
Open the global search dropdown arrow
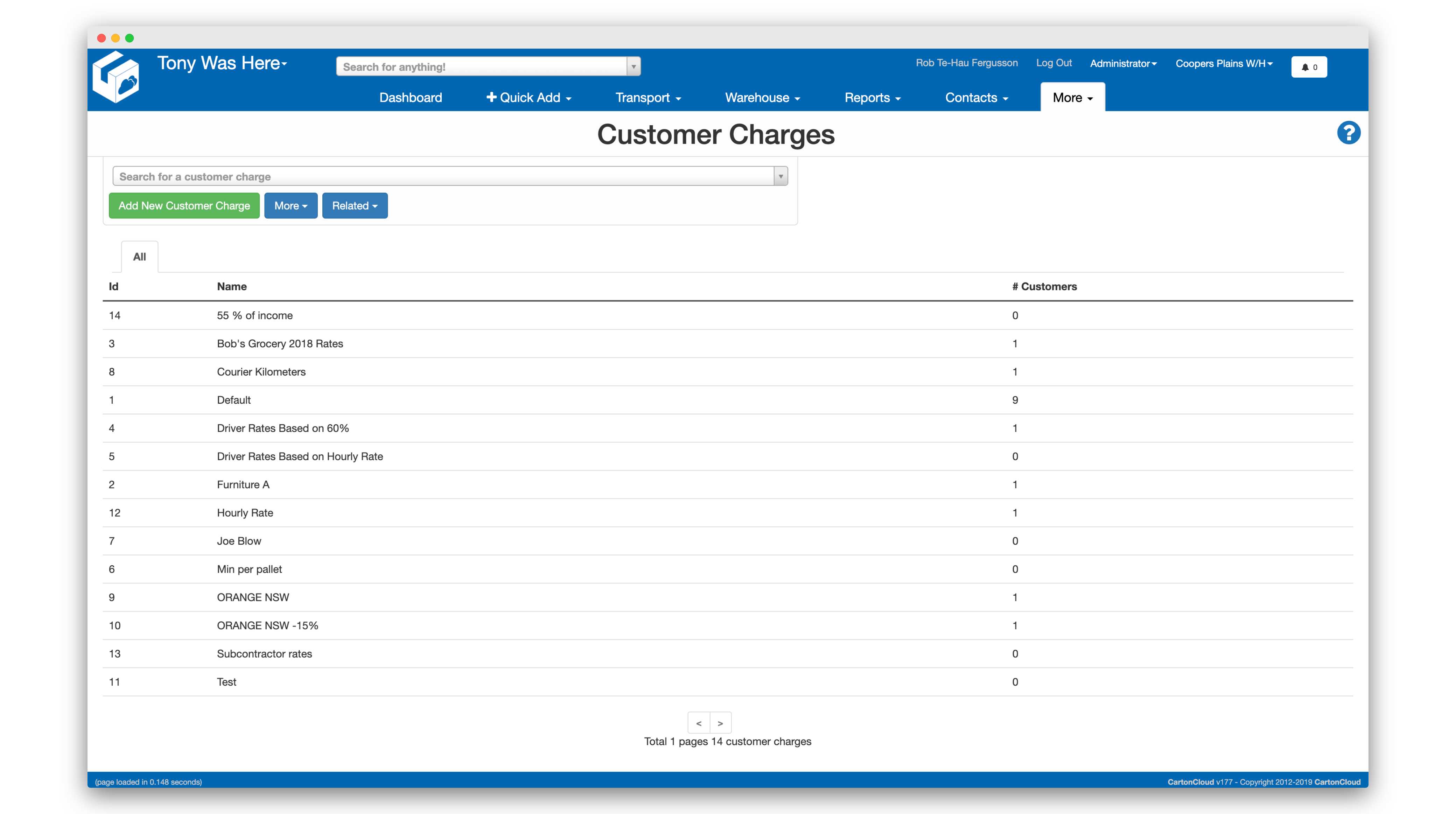pyautogui.click(x=633, y=66)
